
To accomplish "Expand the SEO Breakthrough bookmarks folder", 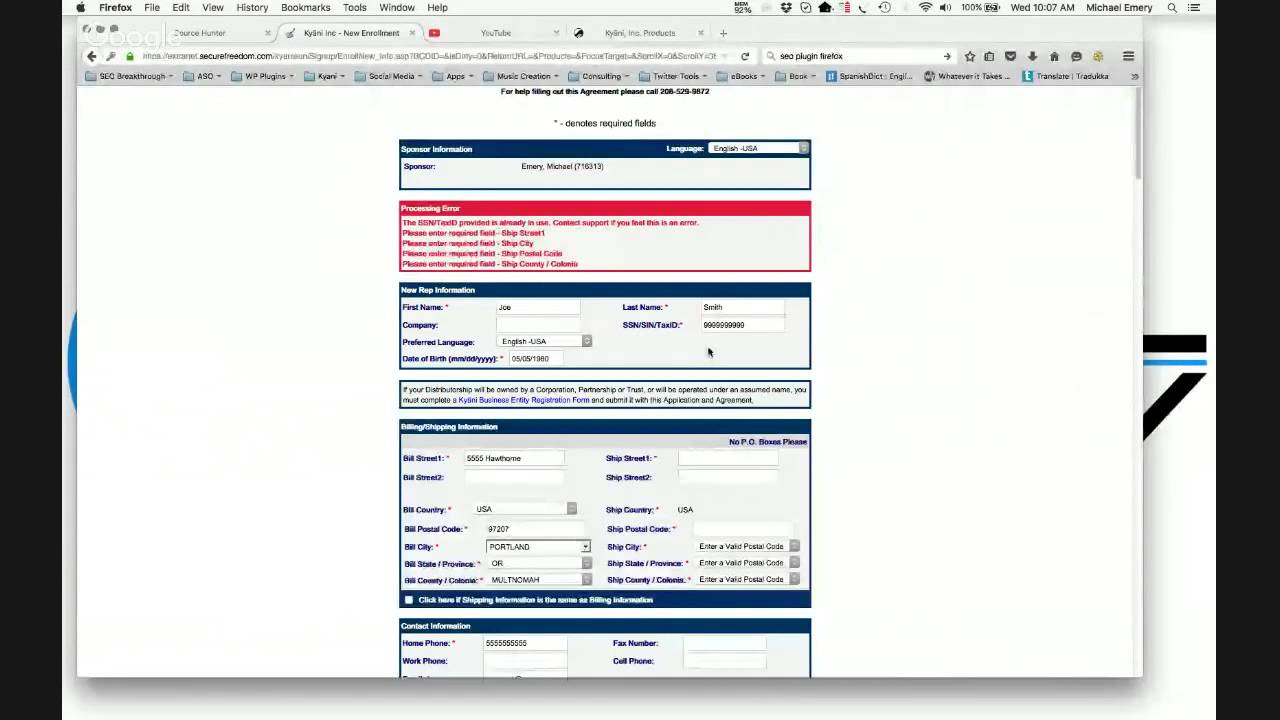I will point(130,76).
